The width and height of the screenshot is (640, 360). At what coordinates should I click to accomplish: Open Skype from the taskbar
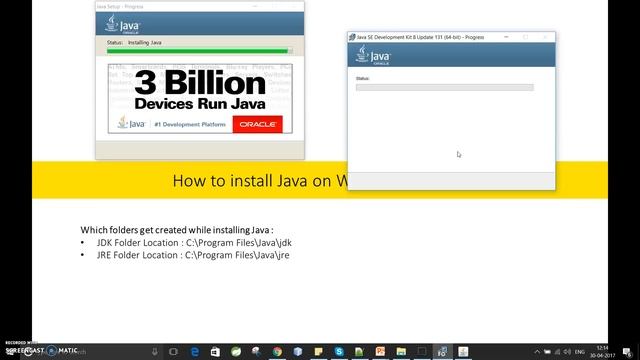tap(339, 351)
